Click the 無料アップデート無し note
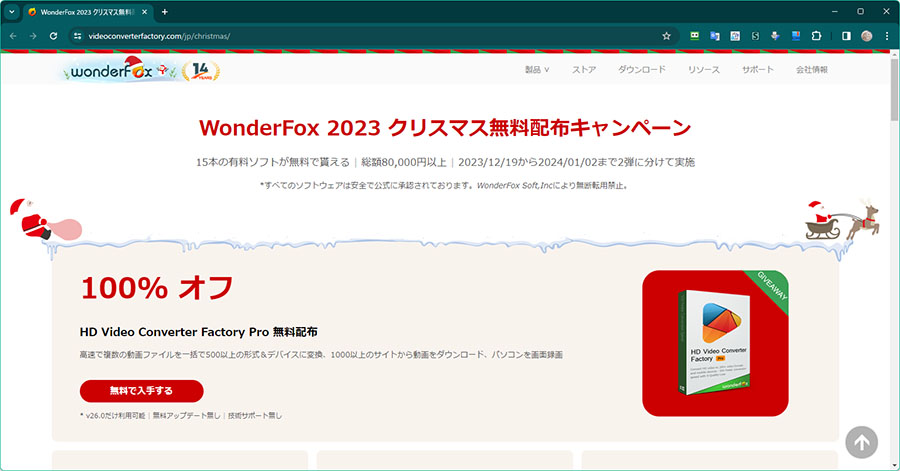The width and height of the screenshot is (900, 471). pyautogui.click(x=187, y=415)
